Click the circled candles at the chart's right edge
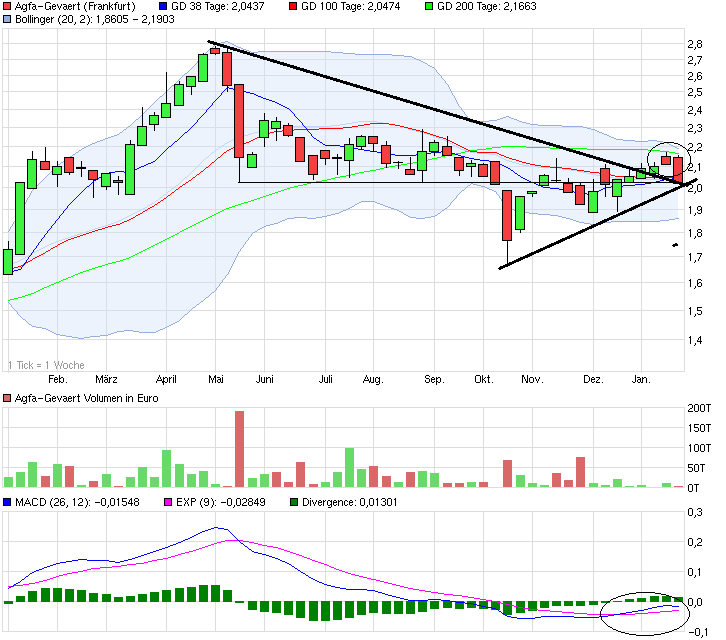 coord(666,157)
